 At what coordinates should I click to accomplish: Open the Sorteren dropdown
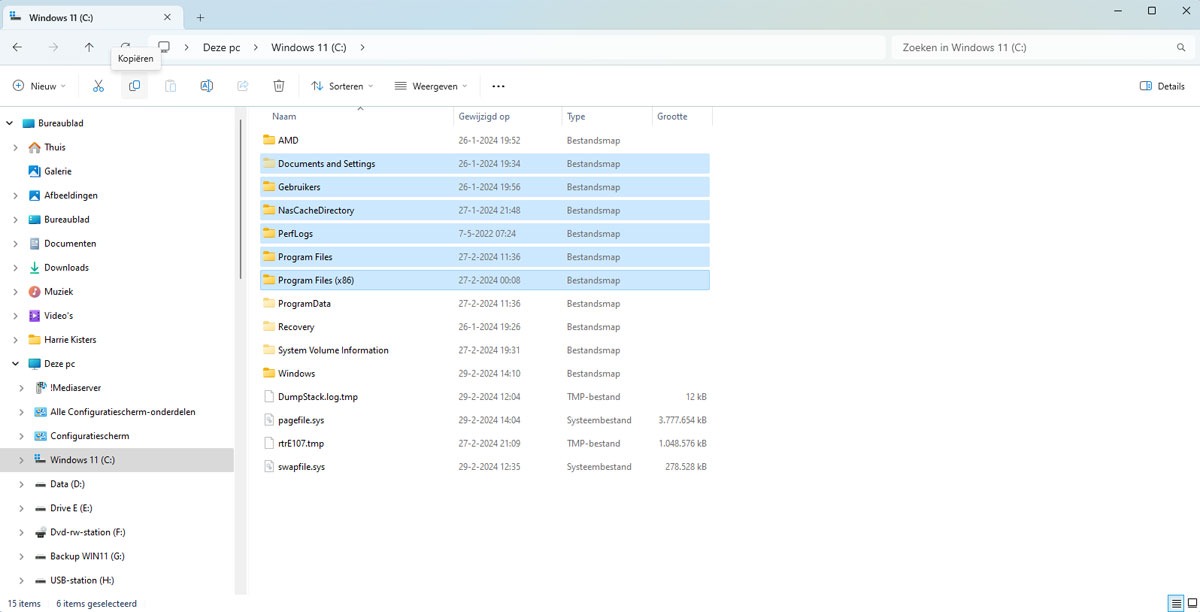coord(341,86)
